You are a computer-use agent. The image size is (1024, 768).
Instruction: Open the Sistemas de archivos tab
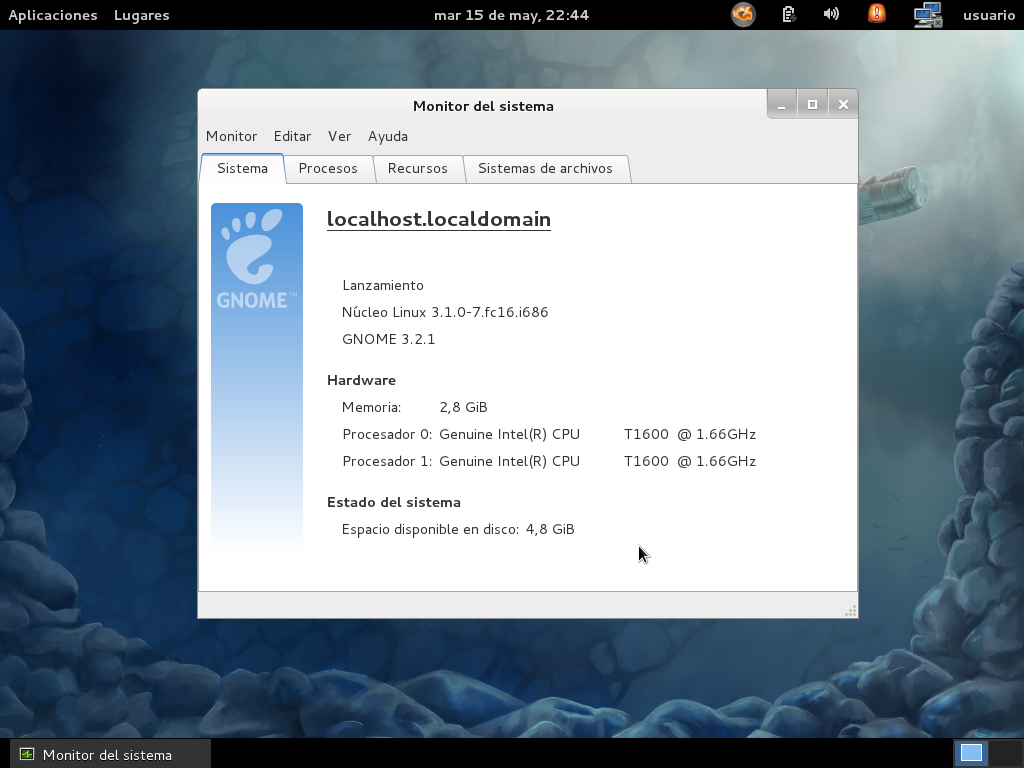click(545, 168)
